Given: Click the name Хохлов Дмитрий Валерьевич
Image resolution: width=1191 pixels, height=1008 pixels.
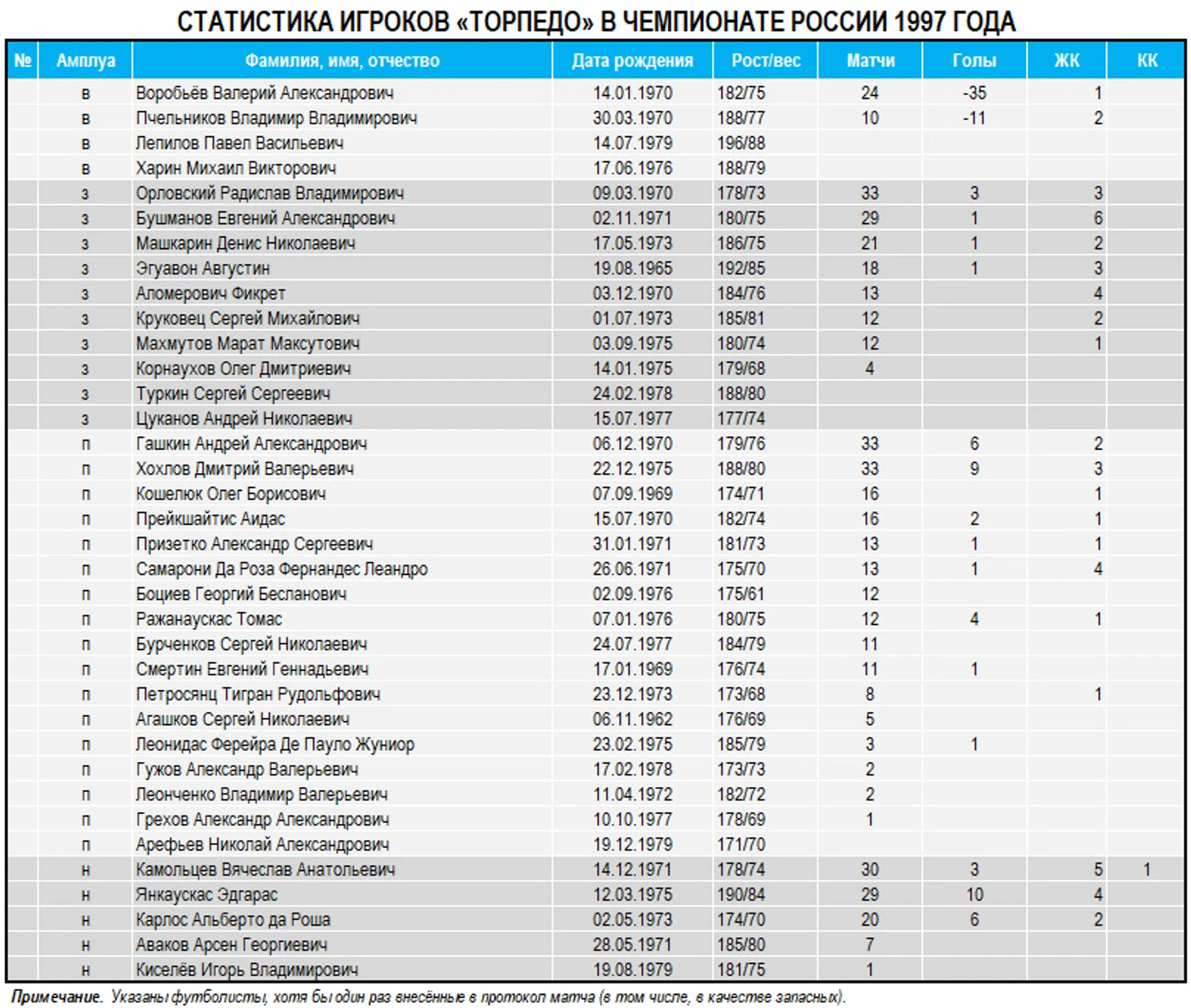Looking at the screenshot, I should 245,469.
